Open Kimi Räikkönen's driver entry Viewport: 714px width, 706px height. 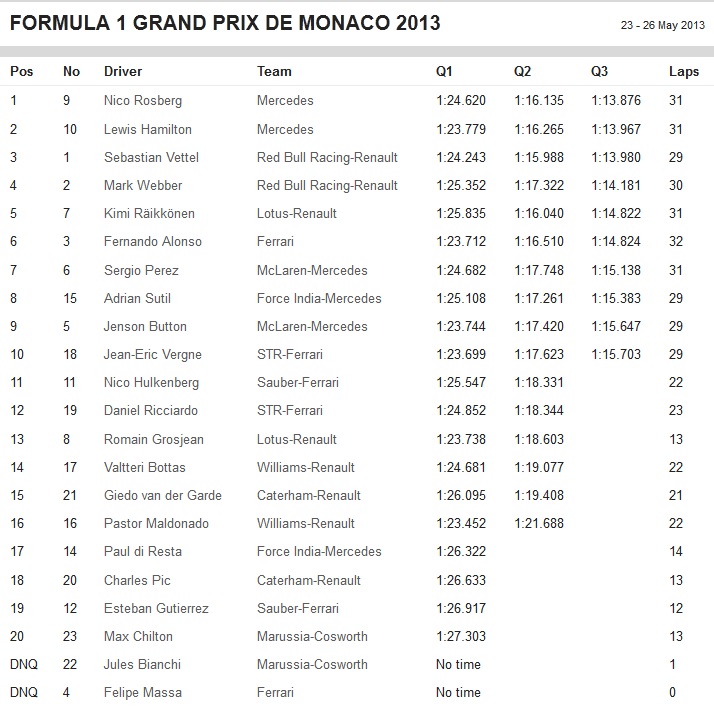point(149,213)
